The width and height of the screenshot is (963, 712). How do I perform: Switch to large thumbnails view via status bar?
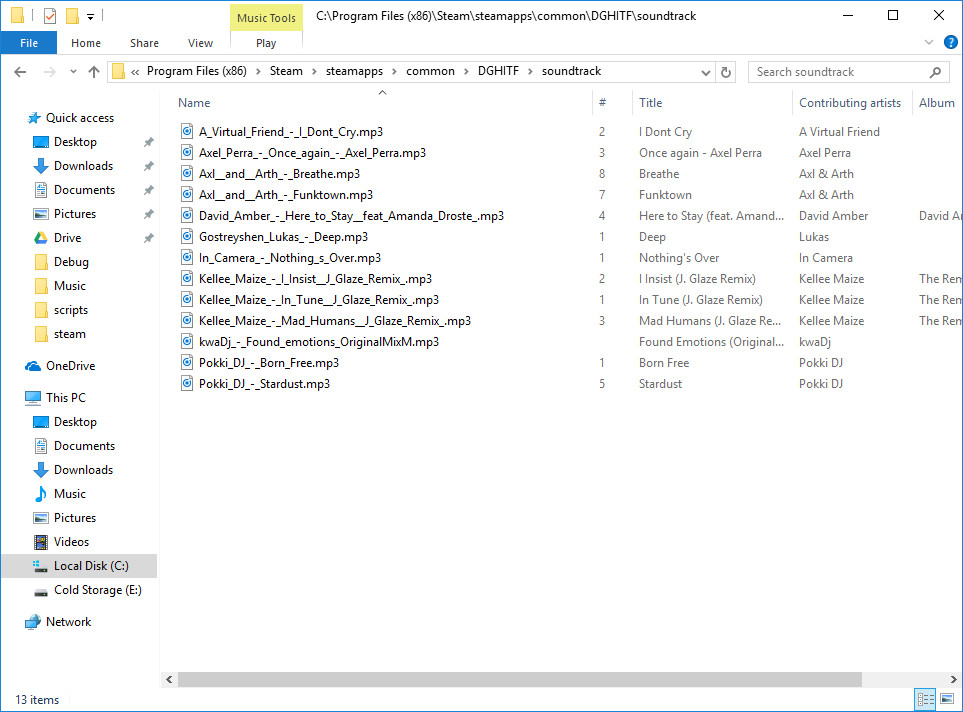pyautogui.click(x=948, y=699)
